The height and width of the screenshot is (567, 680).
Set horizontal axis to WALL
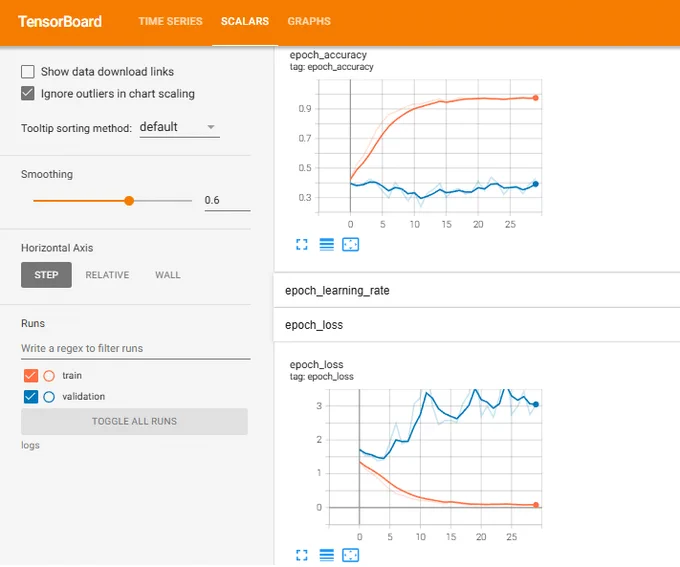click(x=168, y=275)
